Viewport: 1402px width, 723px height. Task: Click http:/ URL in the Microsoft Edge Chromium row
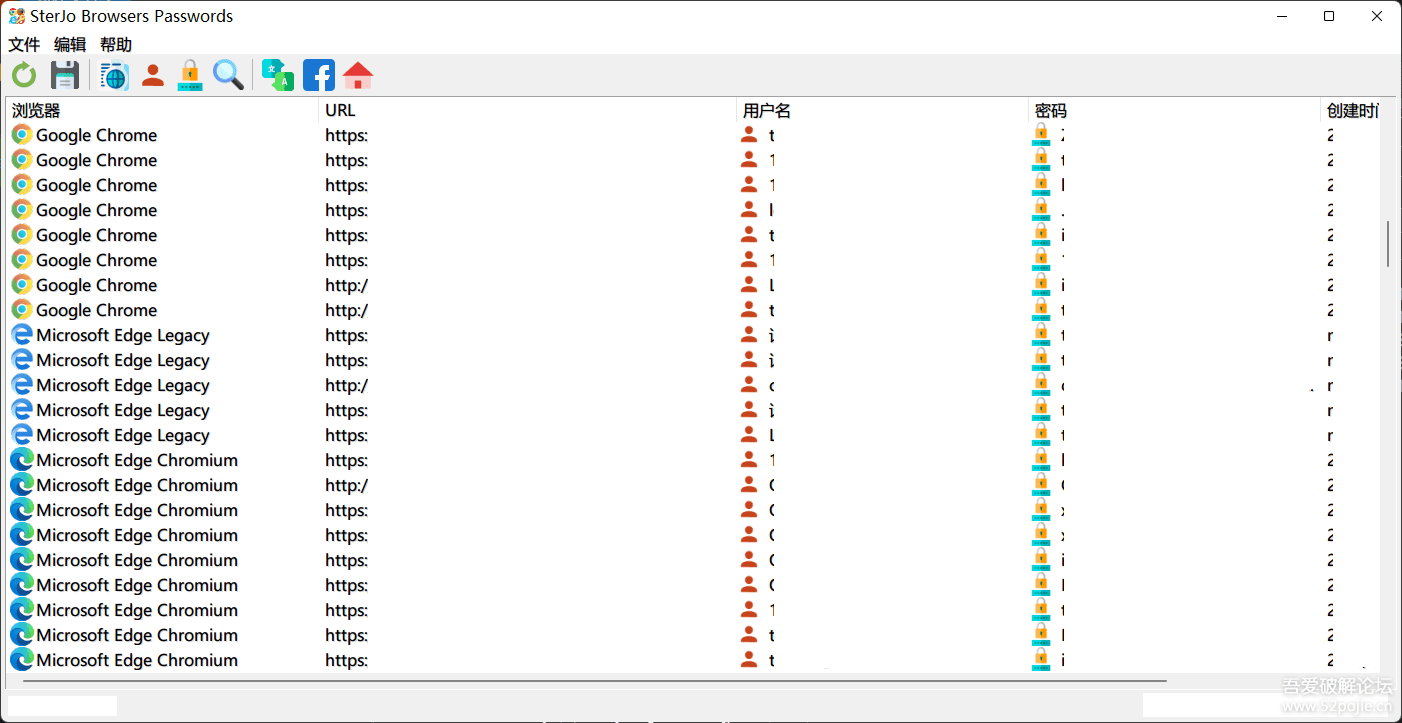pyautogui.click(x=346, y=485)
